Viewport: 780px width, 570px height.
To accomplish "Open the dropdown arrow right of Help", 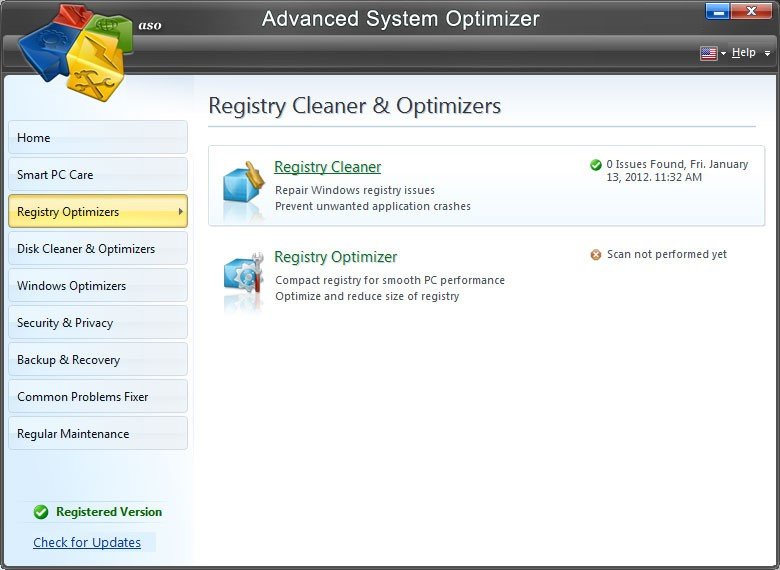I will pos(768,53).
